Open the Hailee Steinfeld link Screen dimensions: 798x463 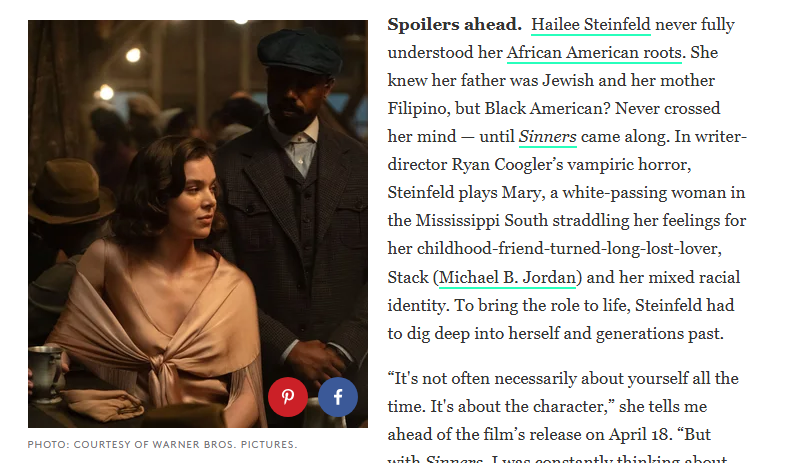pos(591,24)
